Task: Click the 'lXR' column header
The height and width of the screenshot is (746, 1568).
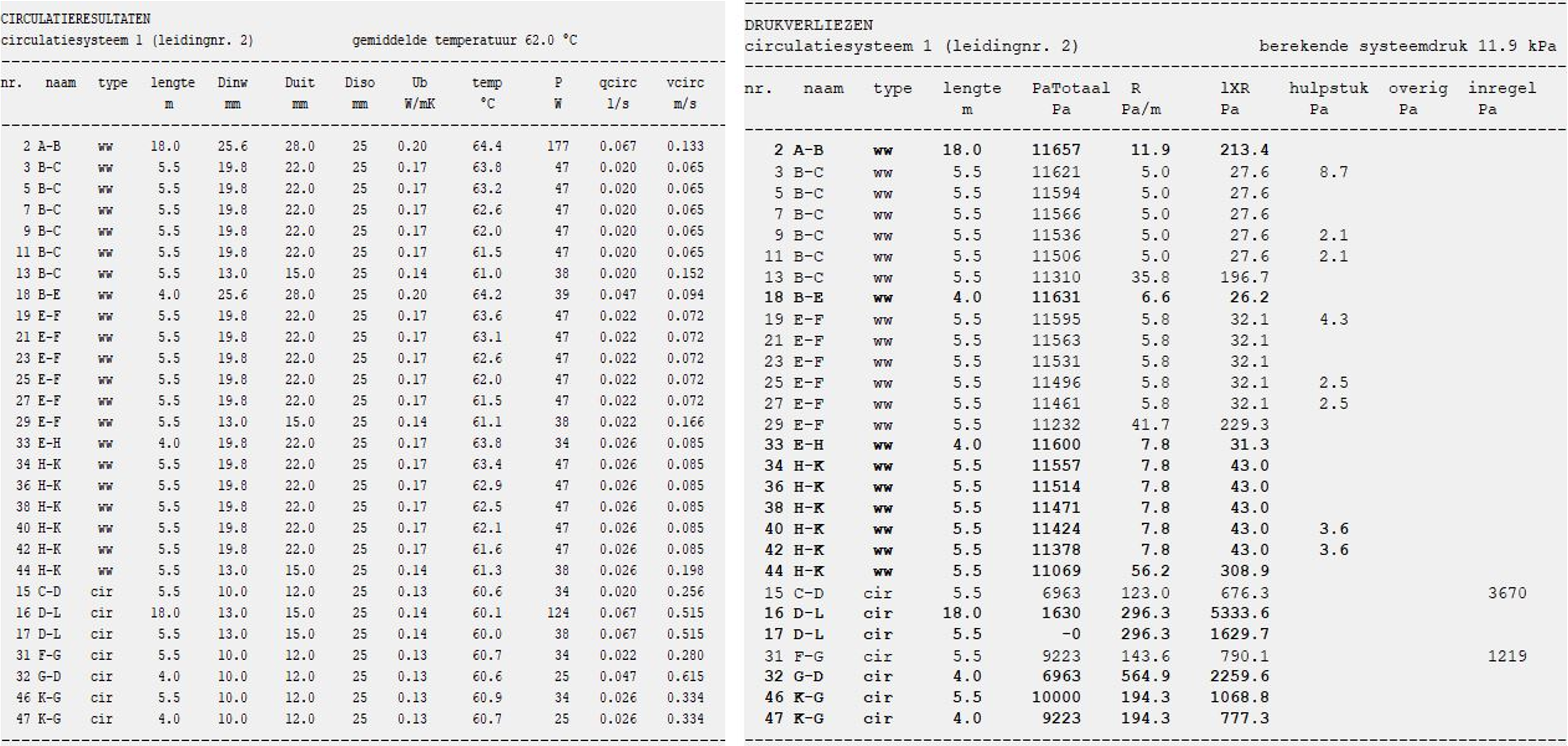Action: (1234, 88)
